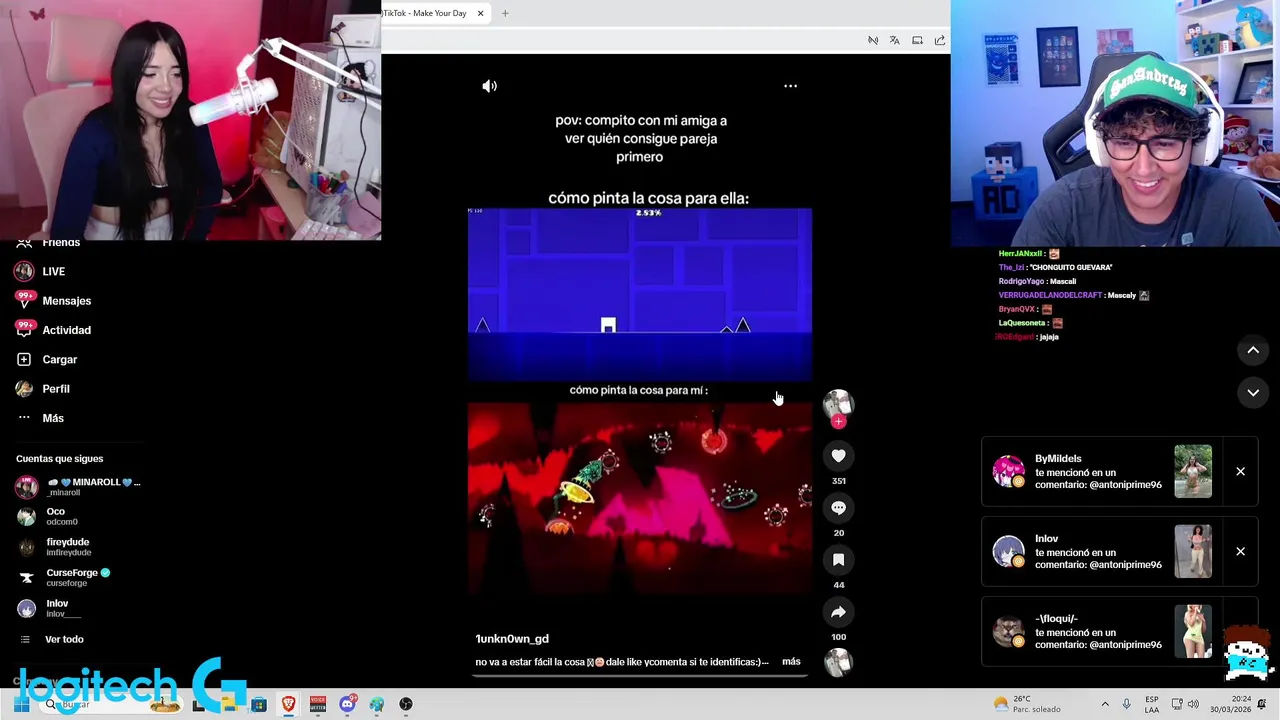Open the video three-dot options menu
The width and height of the screenshot is (1280, 720).
tap(790, 86)
